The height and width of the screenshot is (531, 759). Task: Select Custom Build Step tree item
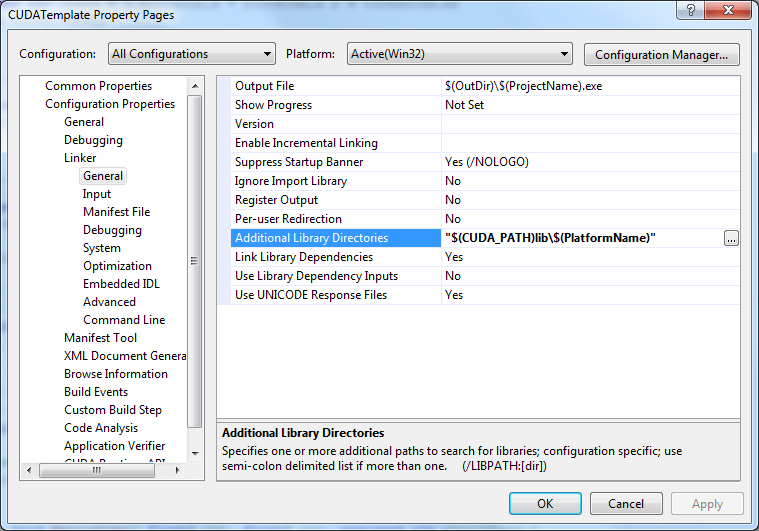tap(113, 410)
